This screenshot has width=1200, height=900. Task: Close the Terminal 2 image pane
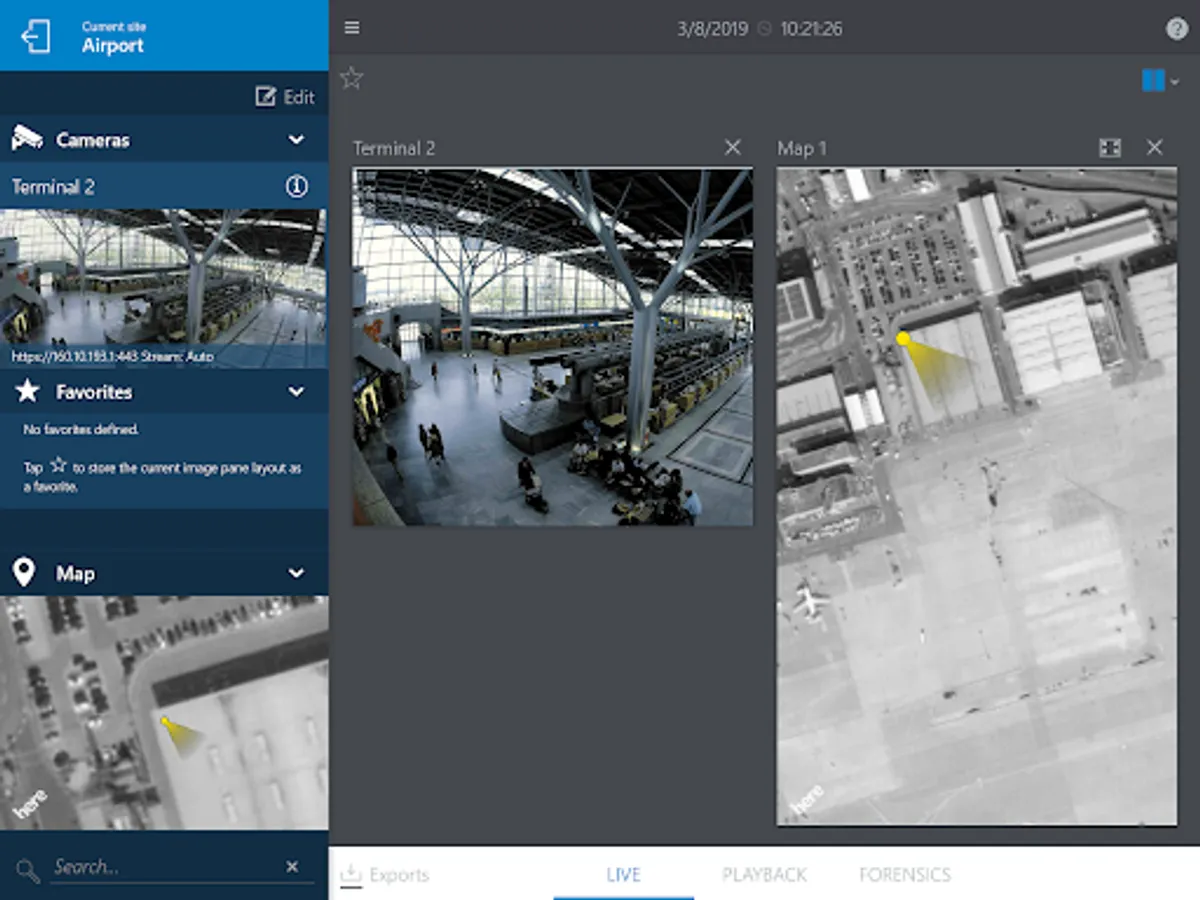(733, 148)
